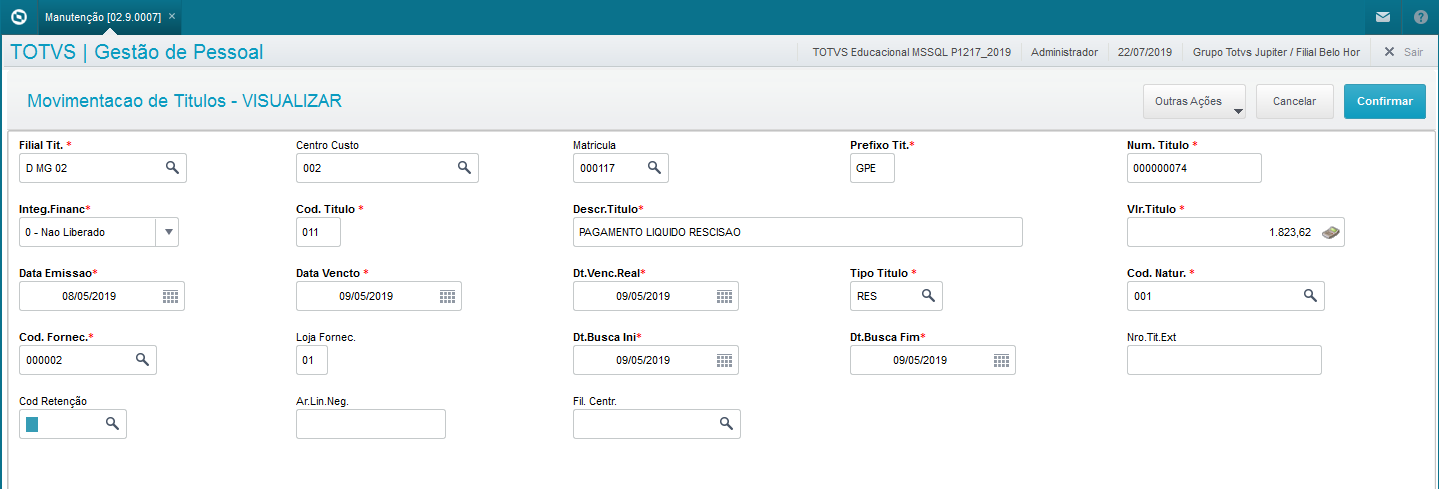Search Tipo Titulo with magnifier
Screen dimensions: 1439x489
[928, 295]
